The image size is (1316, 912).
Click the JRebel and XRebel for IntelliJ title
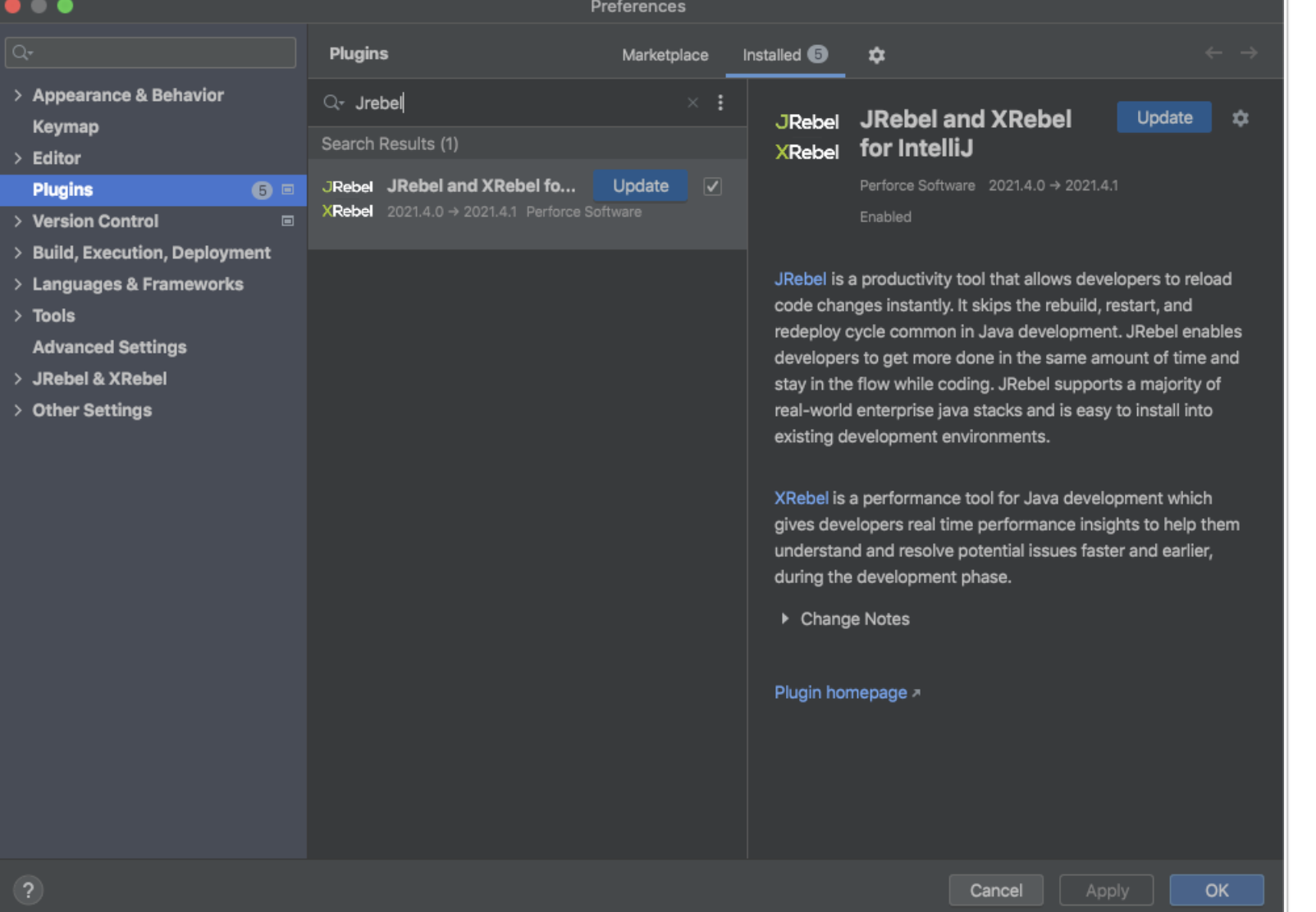966,134
